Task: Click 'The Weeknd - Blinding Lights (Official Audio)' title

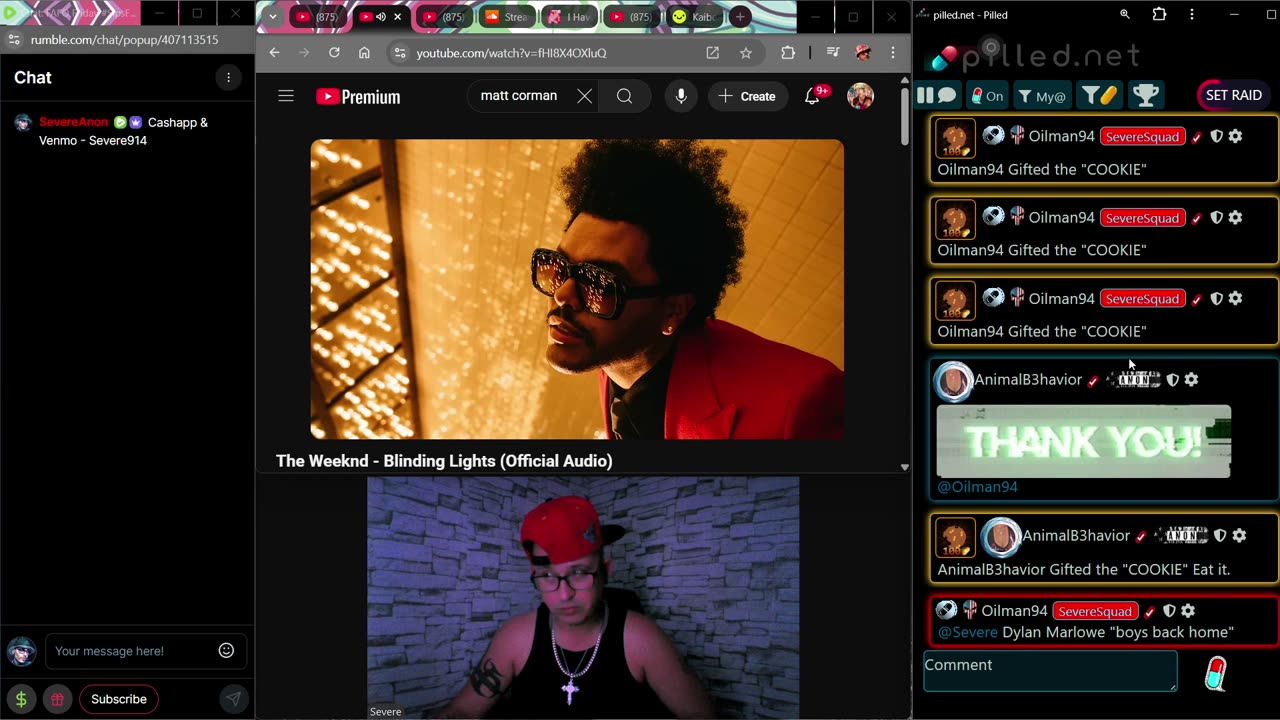Action: click(444, 461)
